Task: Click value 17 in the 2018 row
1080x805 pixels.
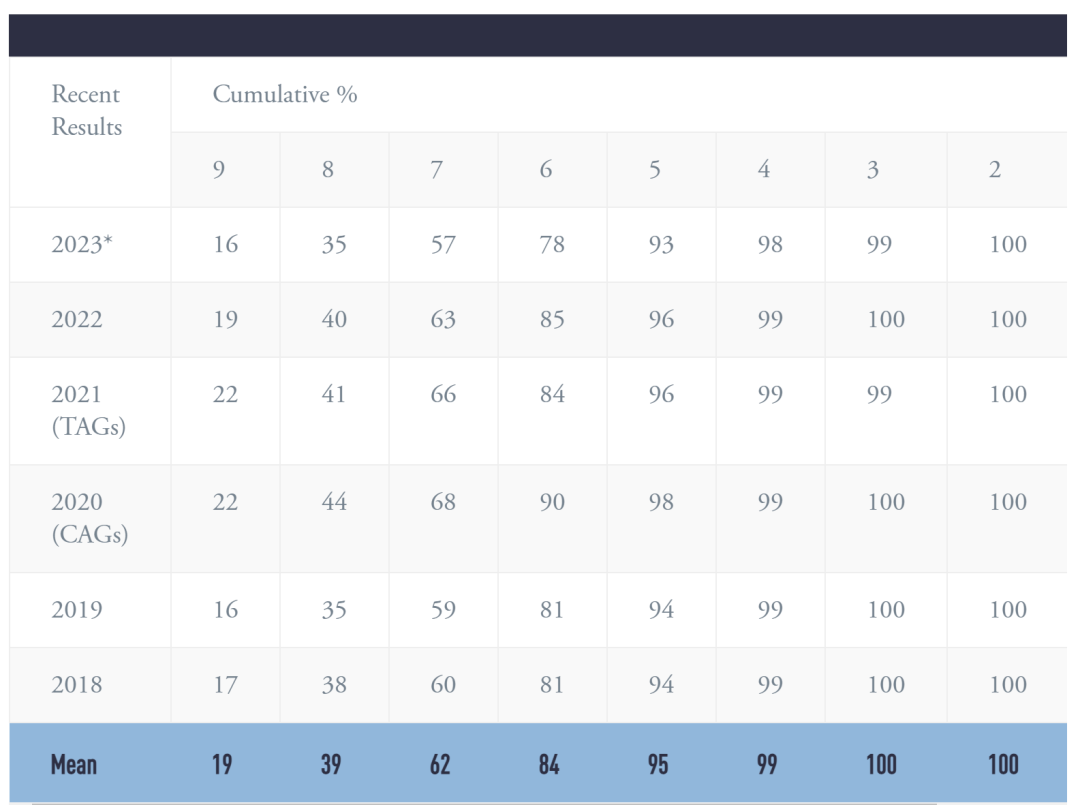Action: (x=225, y=684)
